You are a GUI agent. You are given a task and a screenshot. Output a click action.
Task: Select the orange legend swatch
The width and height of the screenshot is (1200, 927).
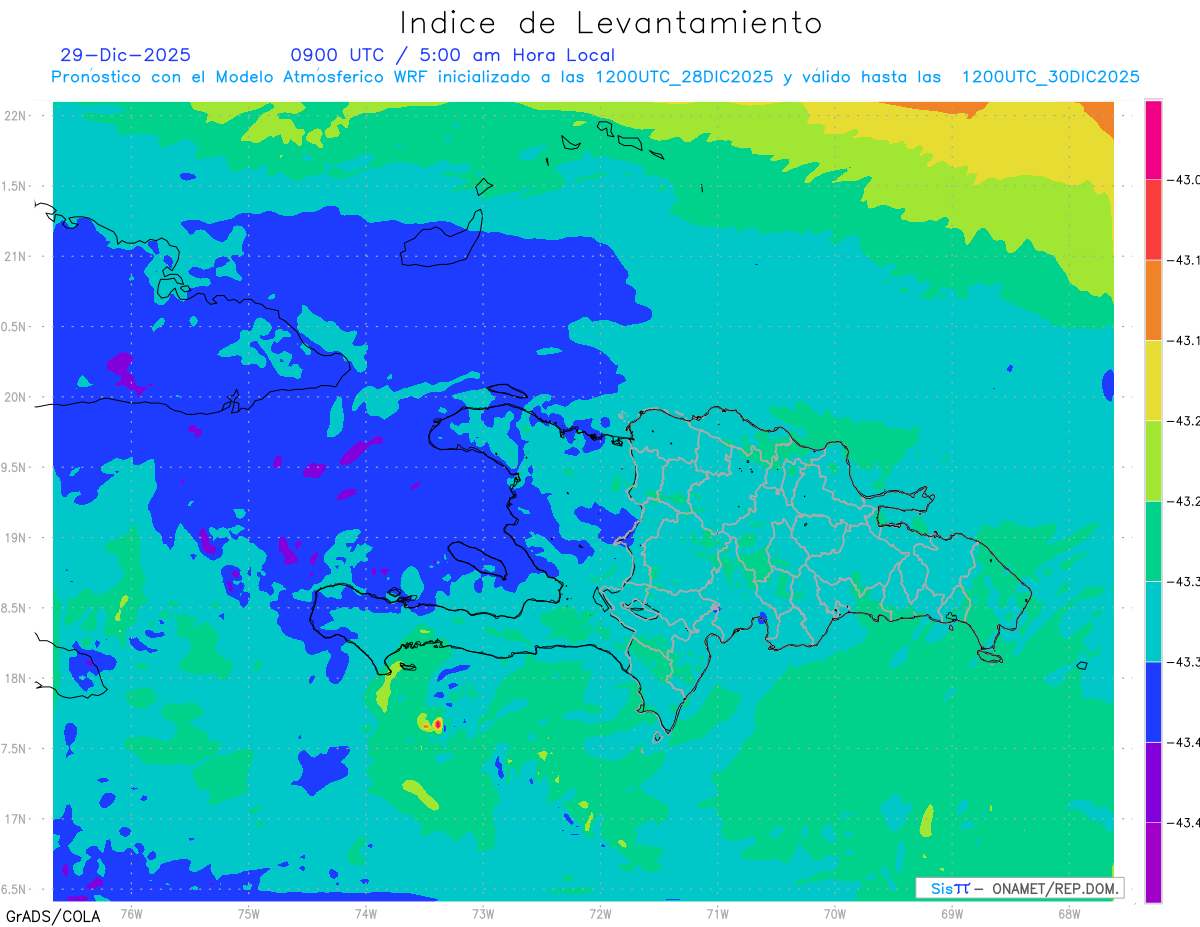coord(1153,300)
